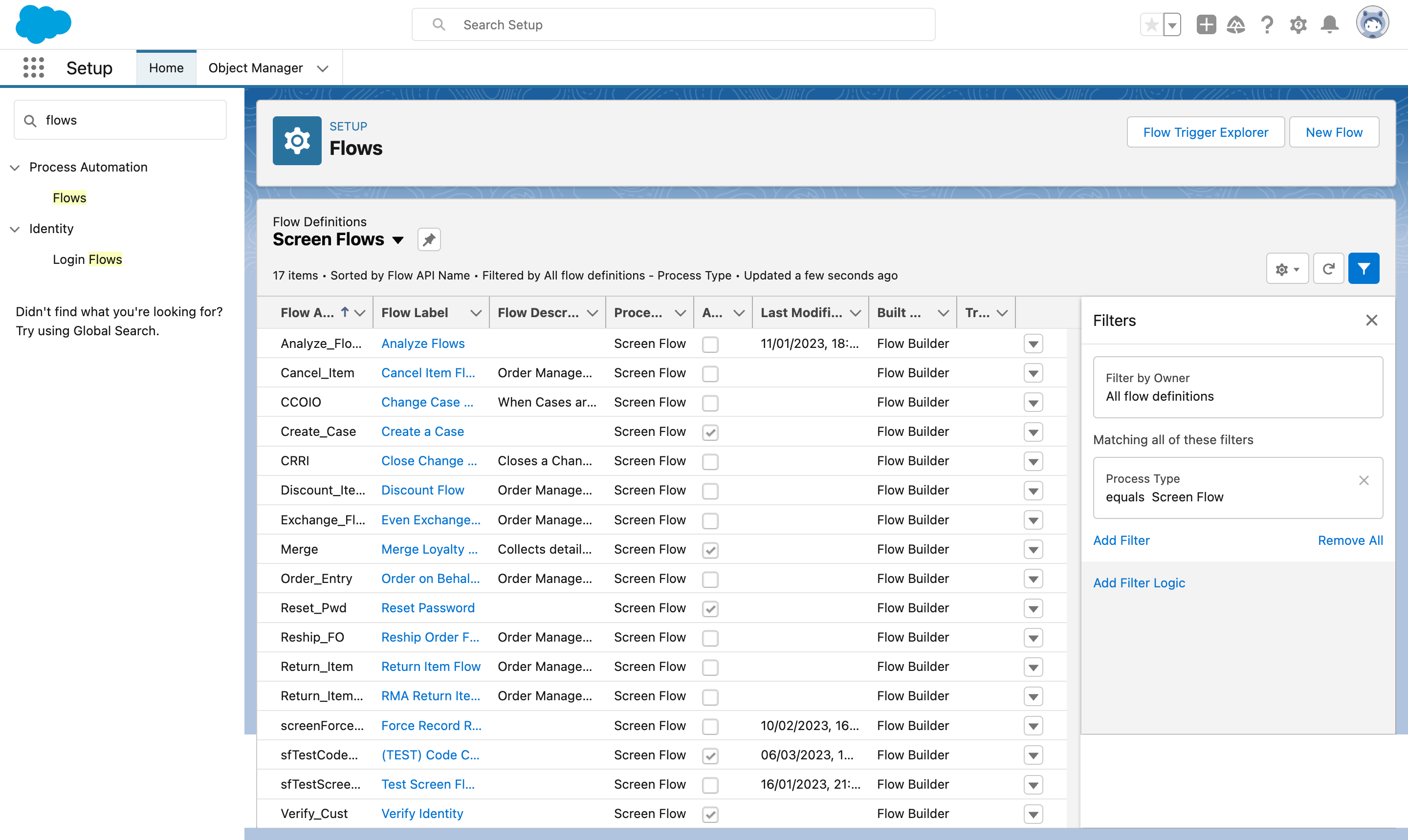Close the Filters panel

pos(1371,321)
